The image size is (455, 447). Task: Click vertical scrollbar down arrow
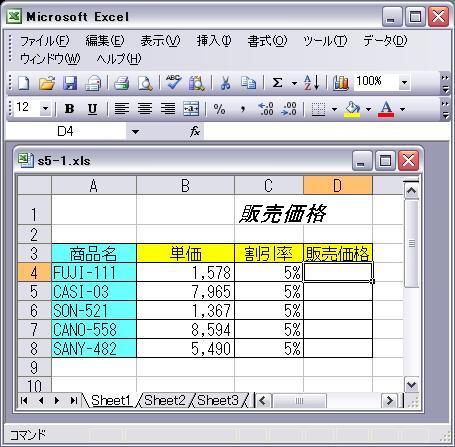pos(411,385)
